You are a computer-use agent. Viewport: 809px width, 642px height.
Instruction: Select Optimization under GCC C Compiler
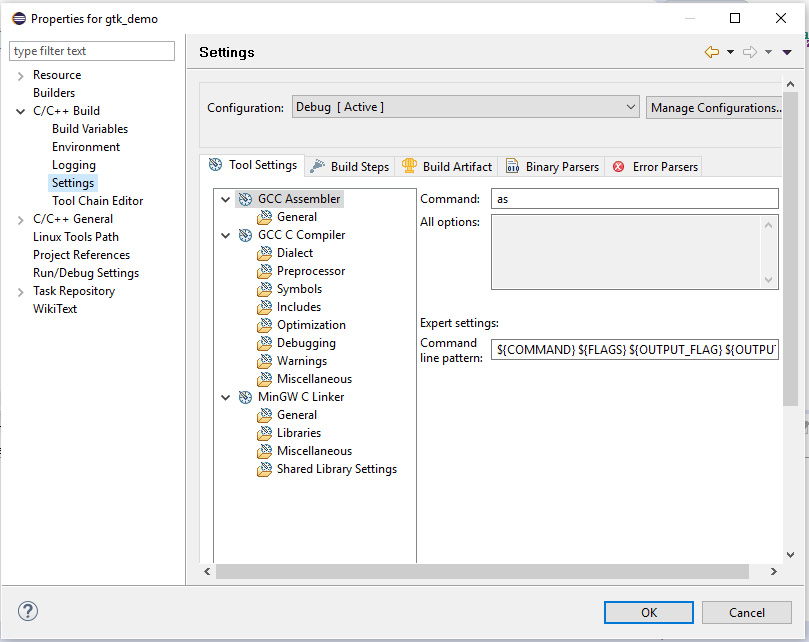click(x=312, y=324)
